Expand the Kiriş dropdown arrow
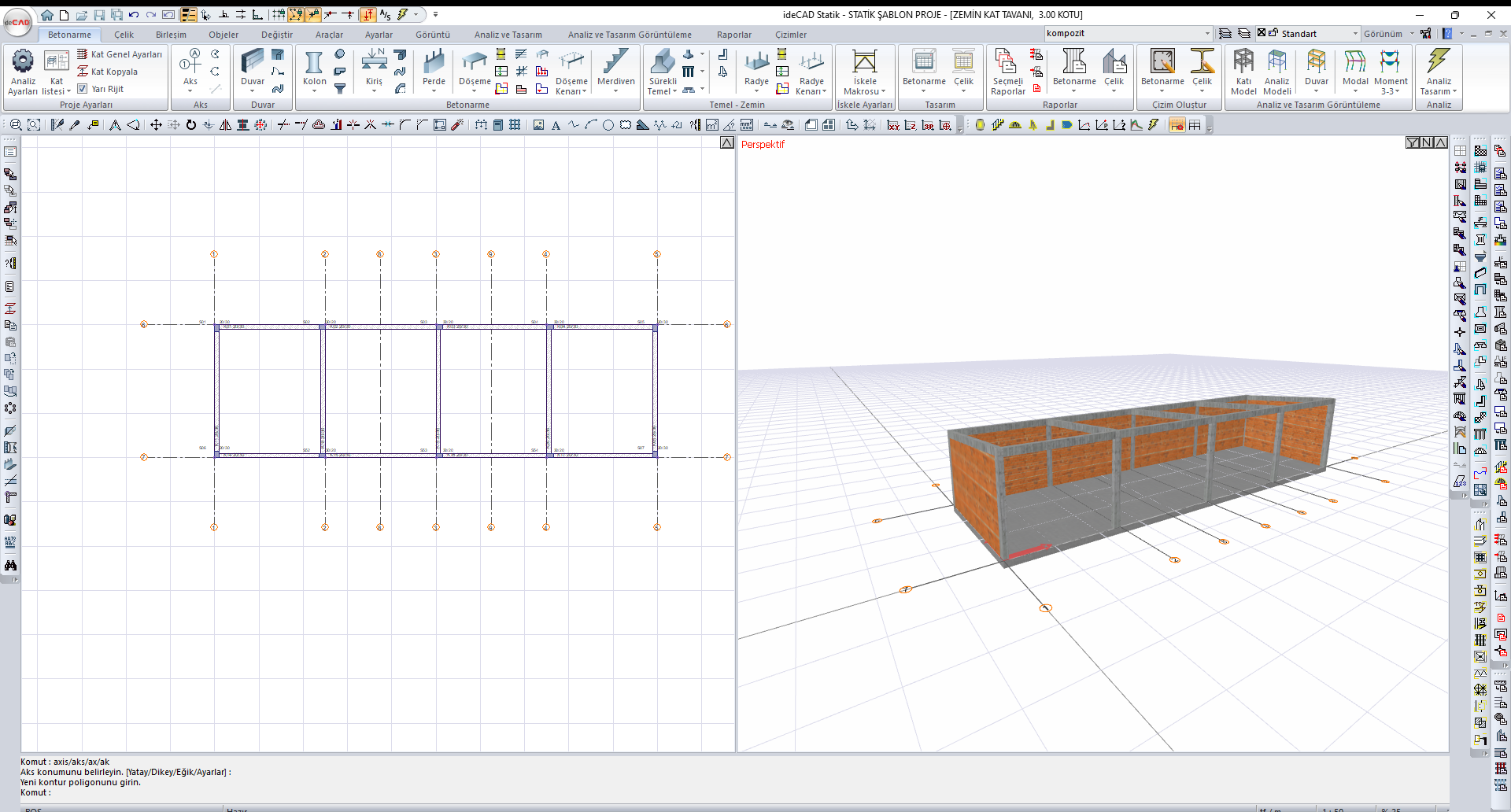Viewport: 1511px width, 812px height. [x=374, y=91]
